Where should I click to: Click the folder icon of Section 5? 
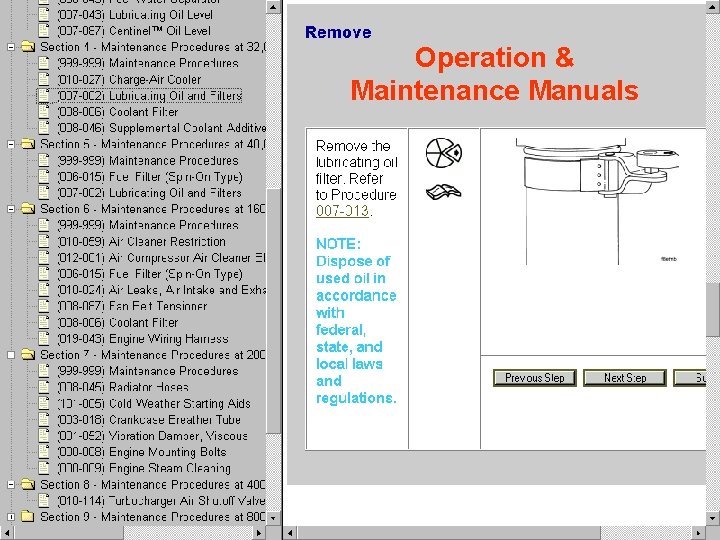28,144
